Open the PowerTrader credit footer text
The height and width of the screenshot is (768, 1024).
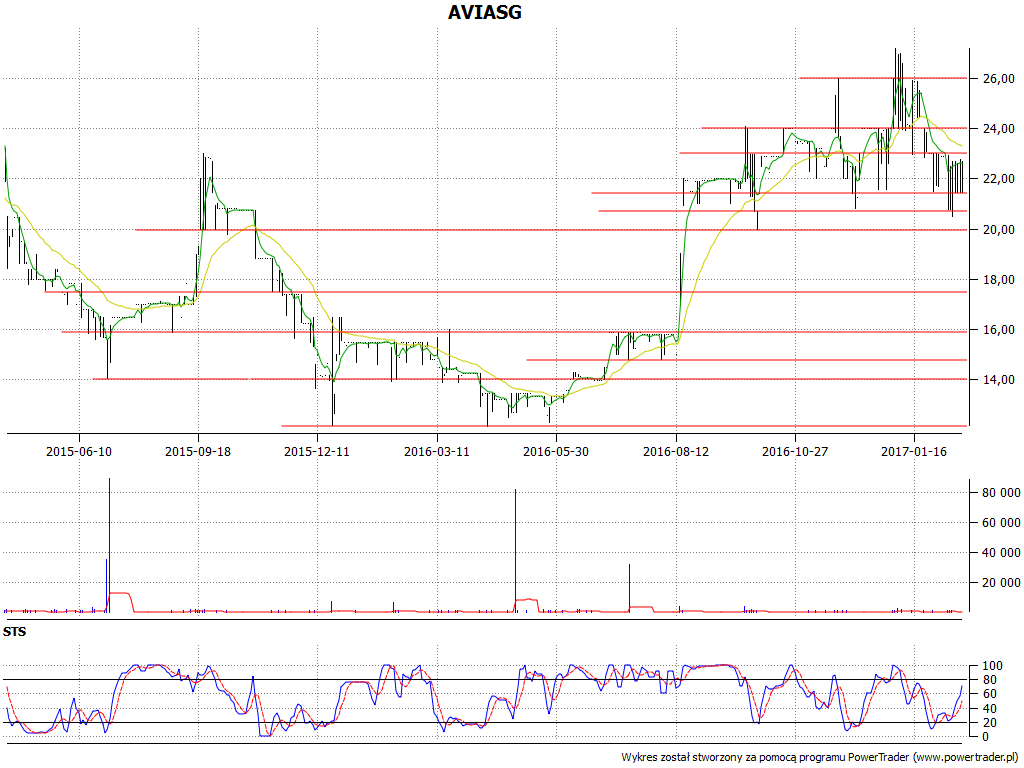[820, 758]
